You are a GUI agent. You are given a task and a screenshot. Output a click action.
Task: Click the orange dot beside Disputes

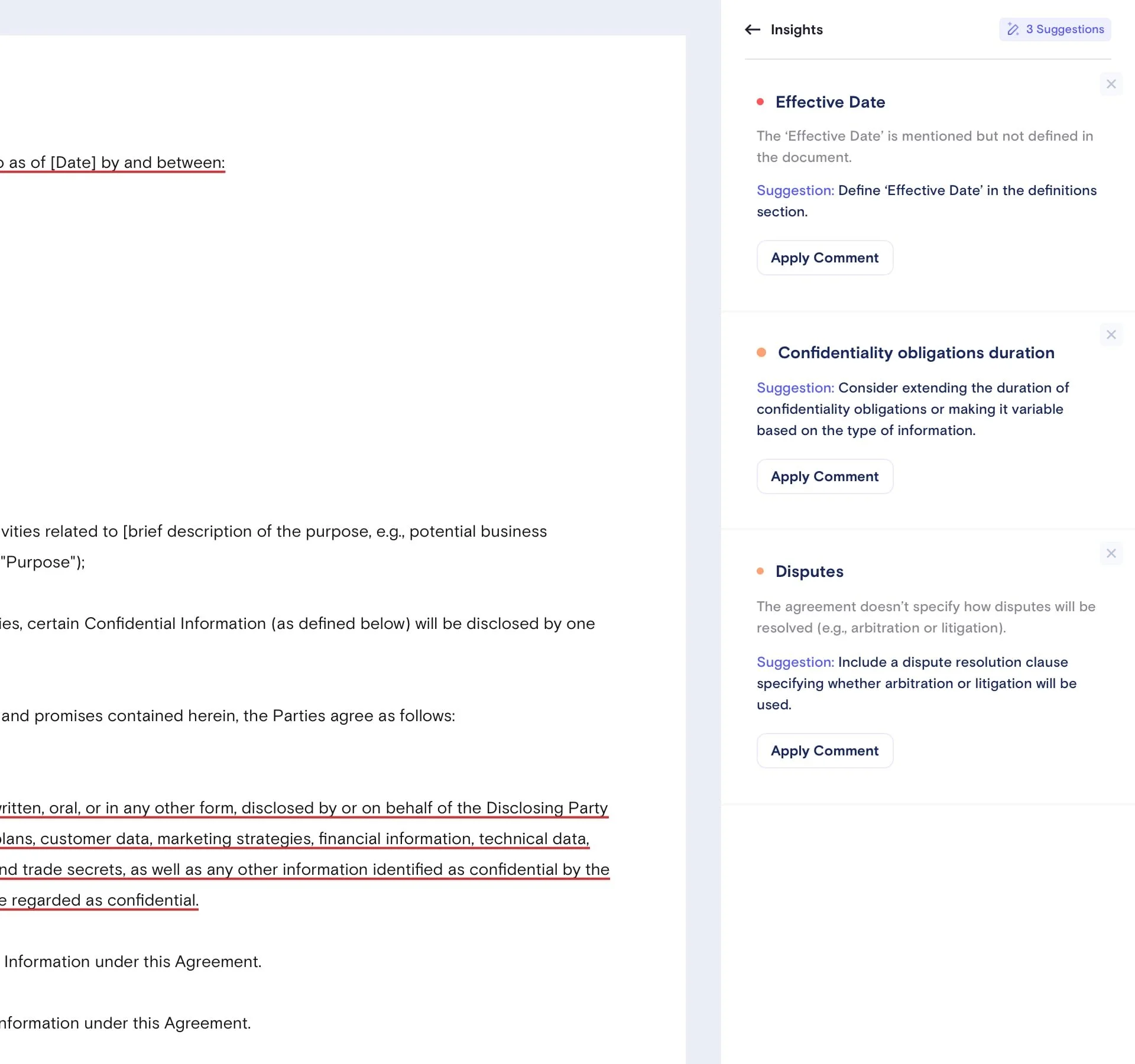pyautogui.click(x=760, y=571)
